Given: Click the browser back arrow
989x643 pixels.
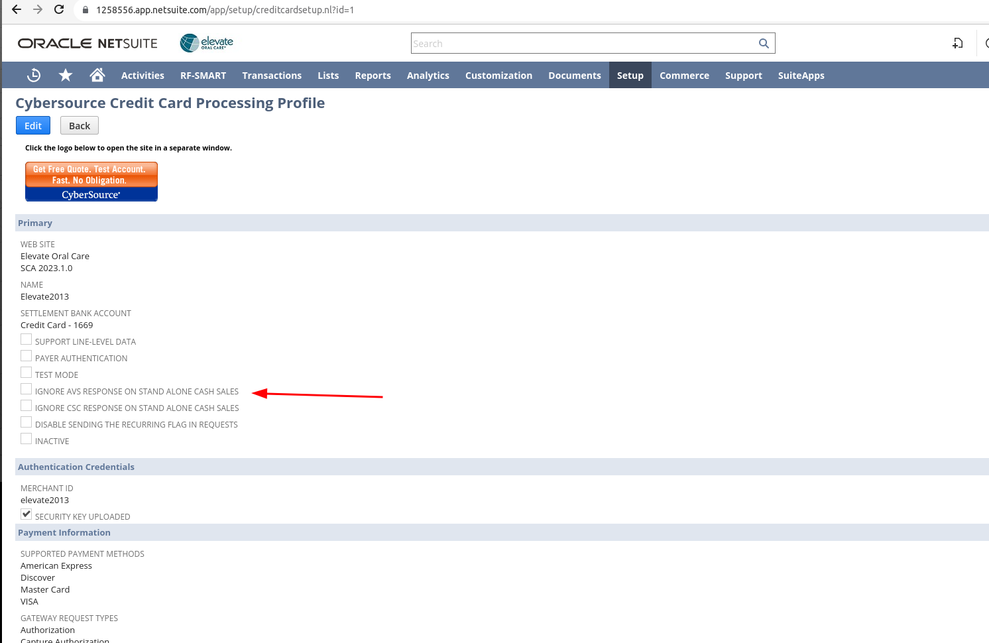Looking at the screenshot, I should tap(16, 10).
